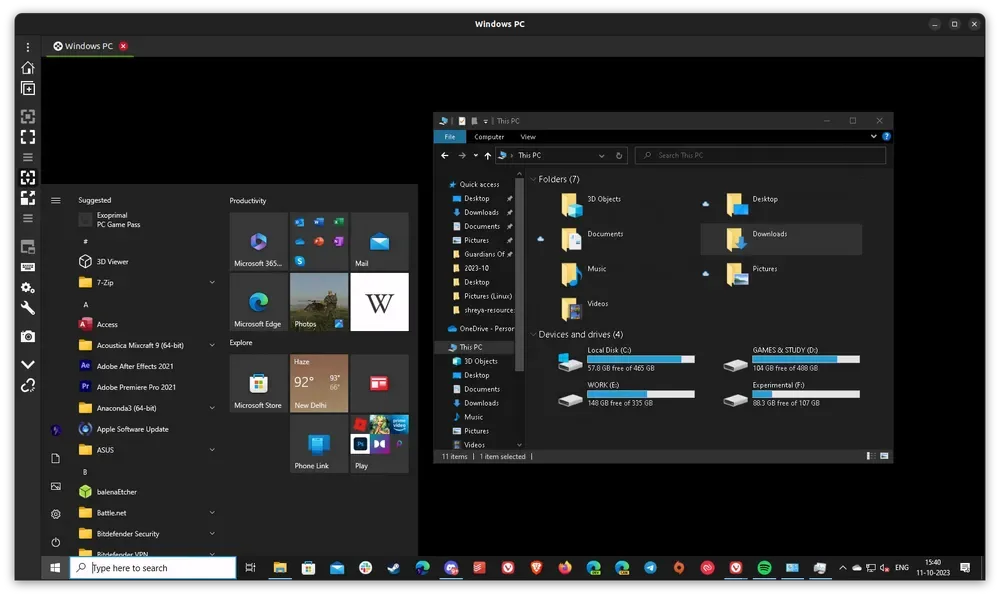
Task: Take a screenshot with Remmina camera icon
Action: coord(27,336)
